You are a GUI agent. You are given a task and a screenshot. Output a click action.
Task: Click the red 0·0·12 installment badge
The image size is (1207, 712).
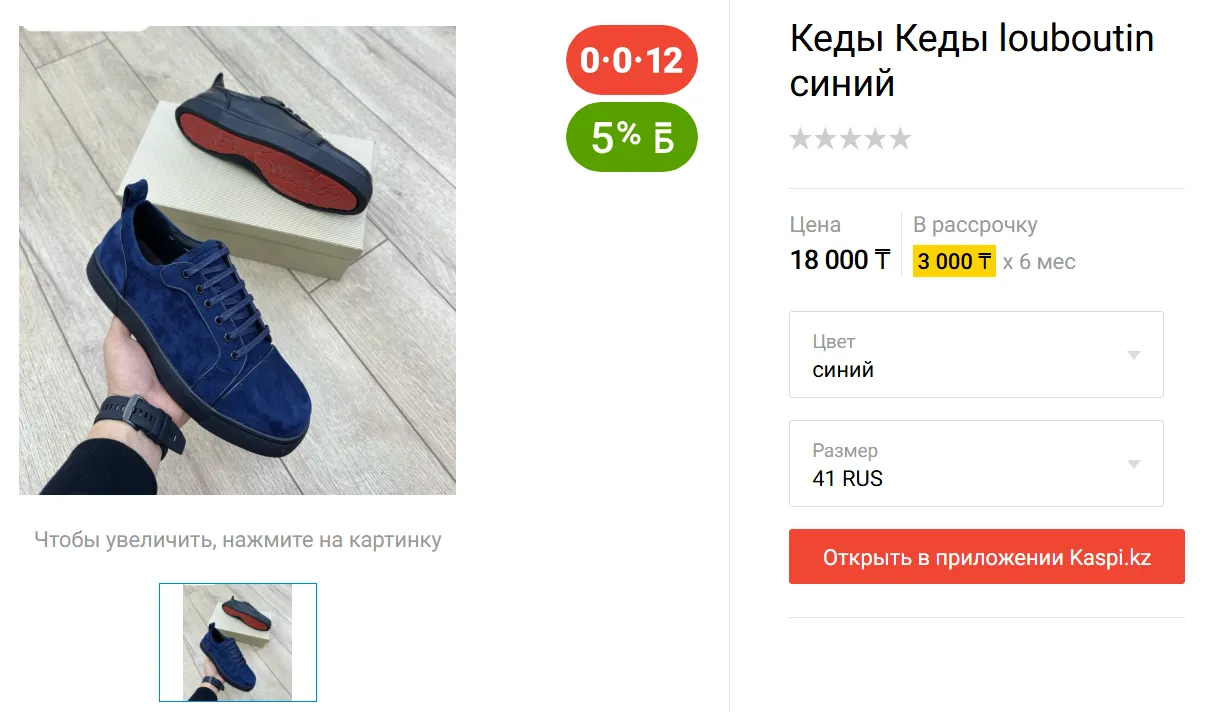[x=631, y=60]
